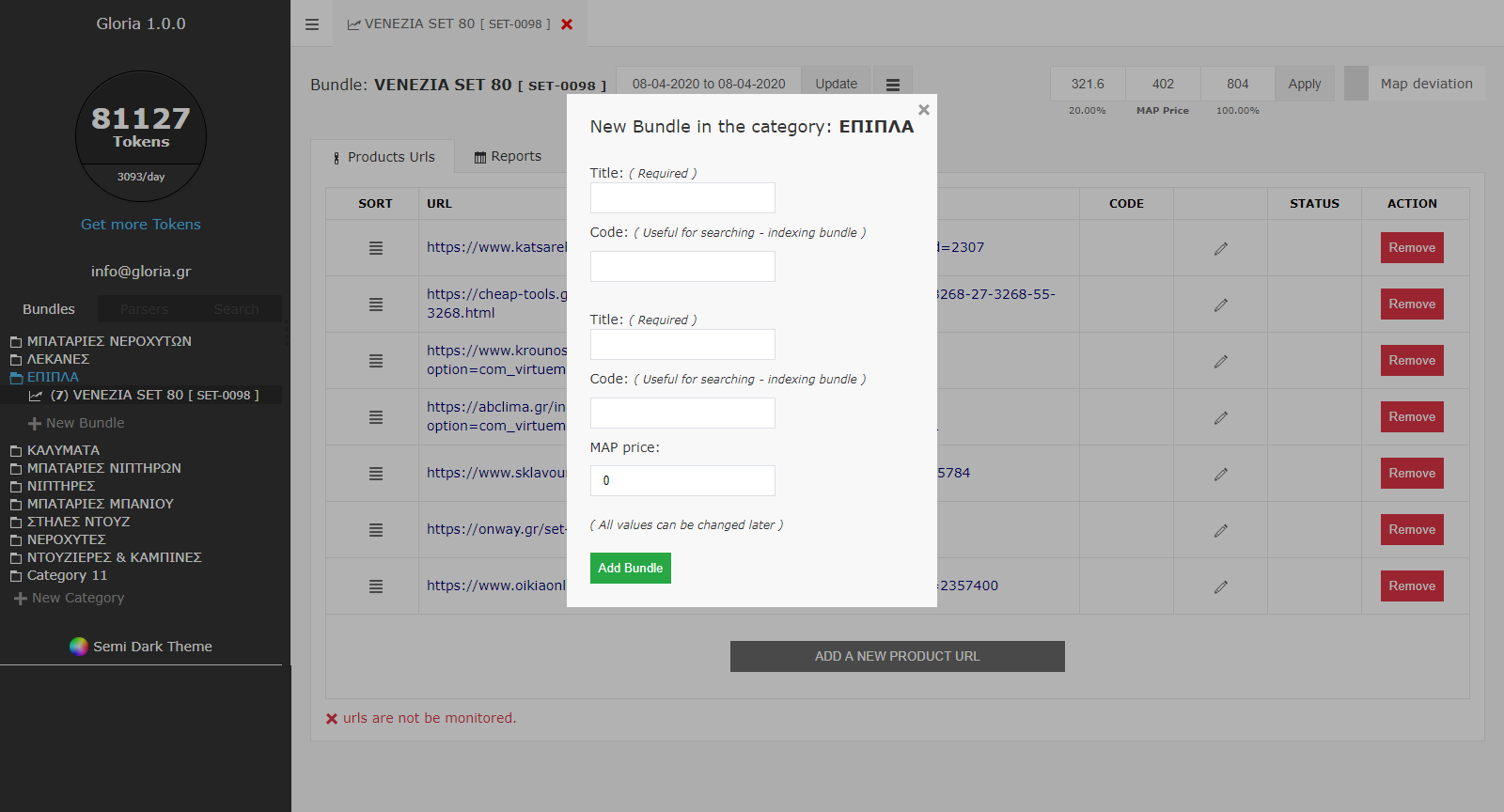
Task: Click the edit pencil for katsarel URL row
Action: [1220, 249]
